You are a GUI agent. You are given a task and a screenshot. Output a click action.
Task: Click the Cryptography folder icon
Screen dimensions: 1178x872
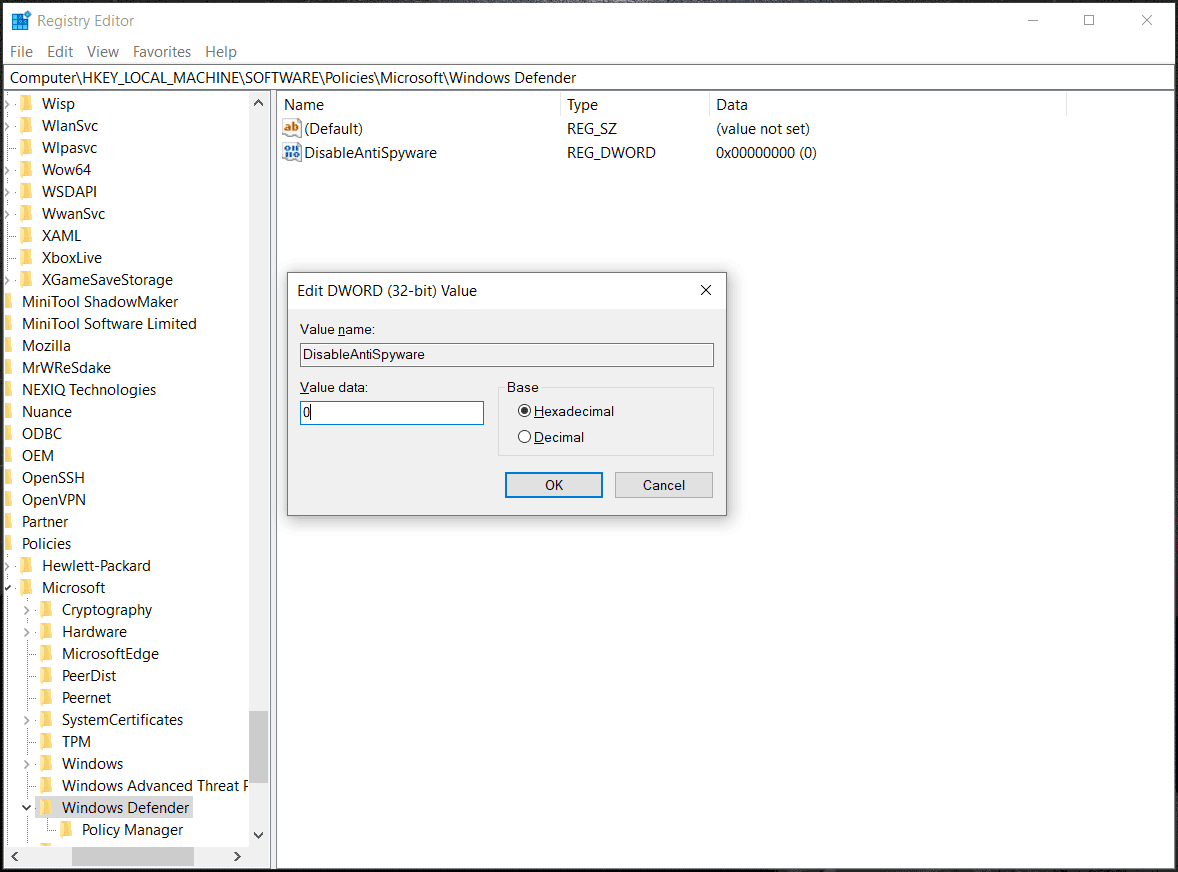(x=47, y=609)
